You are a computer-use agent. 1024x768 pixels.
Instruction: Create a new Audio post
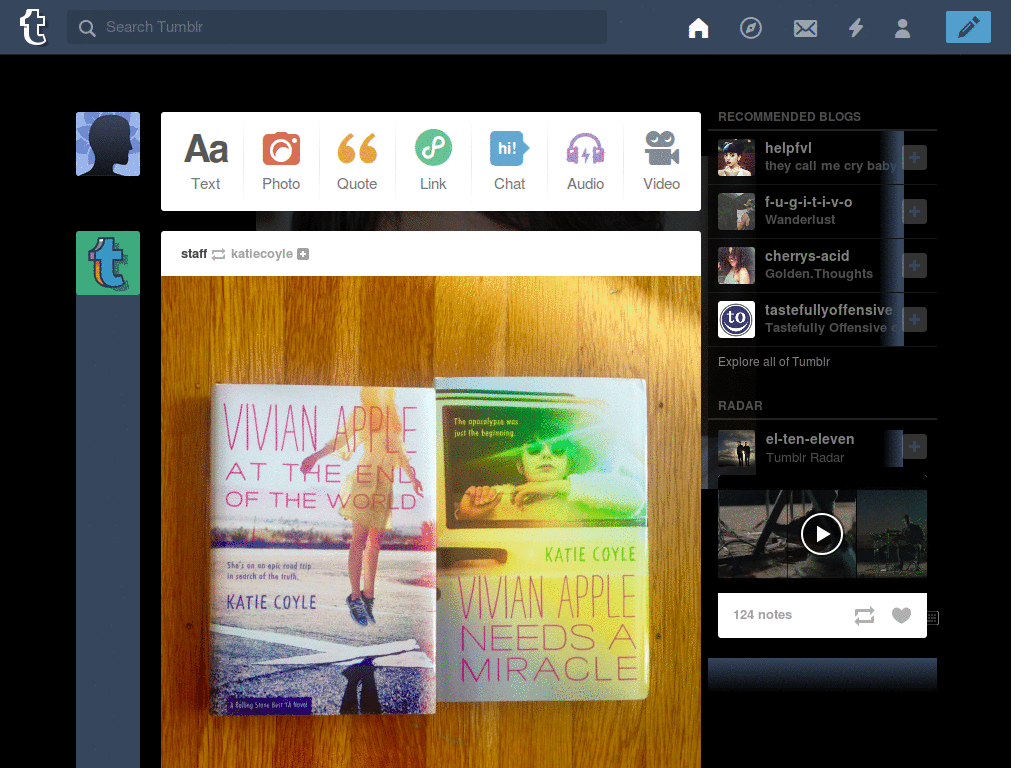tap(585, 161)
